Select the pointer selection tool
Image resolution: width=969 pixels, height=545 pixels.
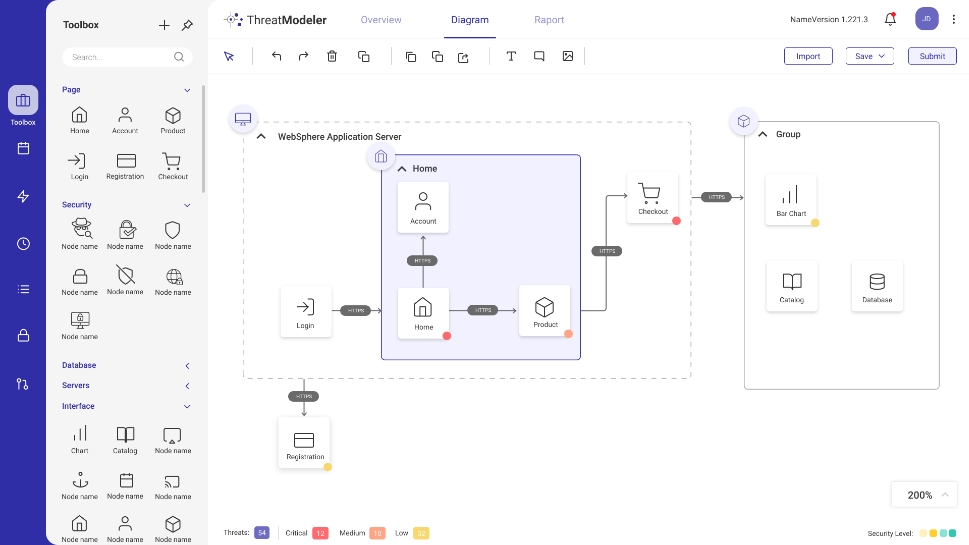[x=229, y=56]
